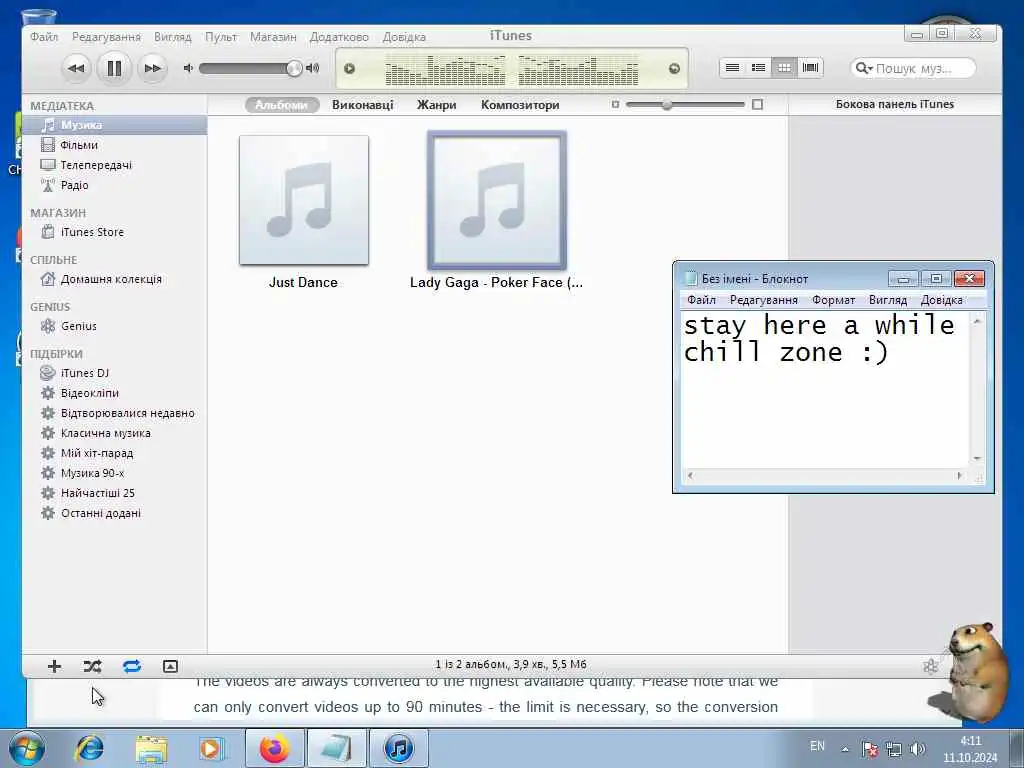Click the system tray volume icon

coord(918,748)
